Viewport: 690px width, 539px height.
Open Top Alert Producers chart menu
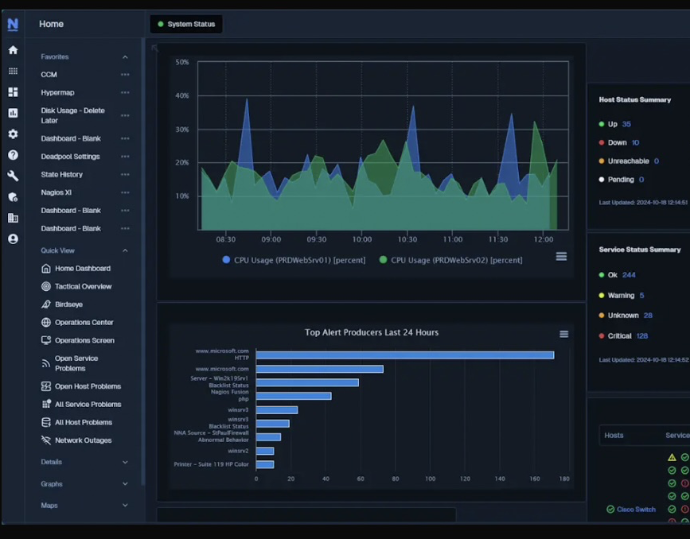(x=564, y=334)
